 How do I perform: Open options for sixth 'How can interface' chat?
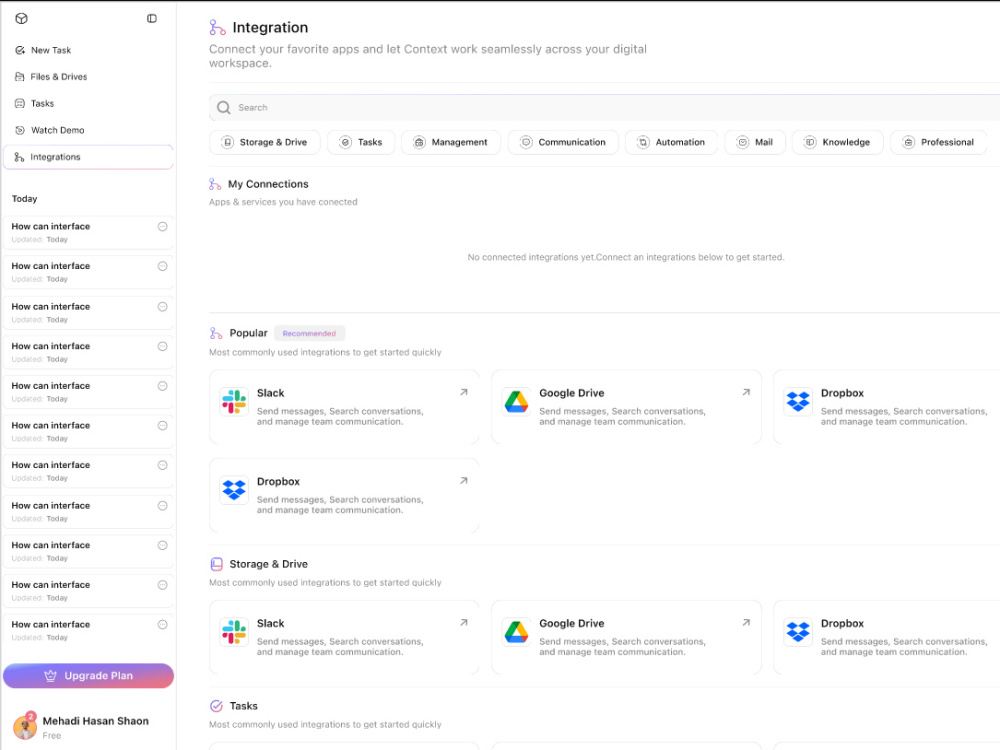163,425
